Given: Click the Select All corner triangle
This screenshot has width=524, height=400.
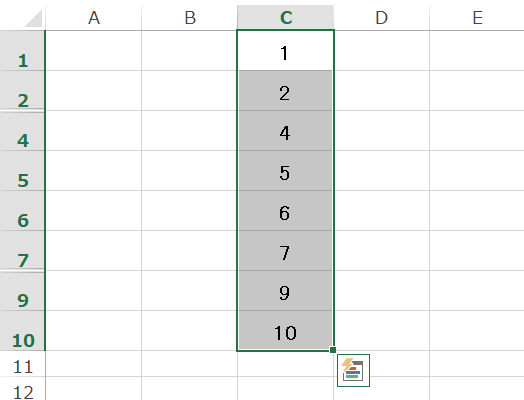Looking at the screenshot, I should pos(33,18).
